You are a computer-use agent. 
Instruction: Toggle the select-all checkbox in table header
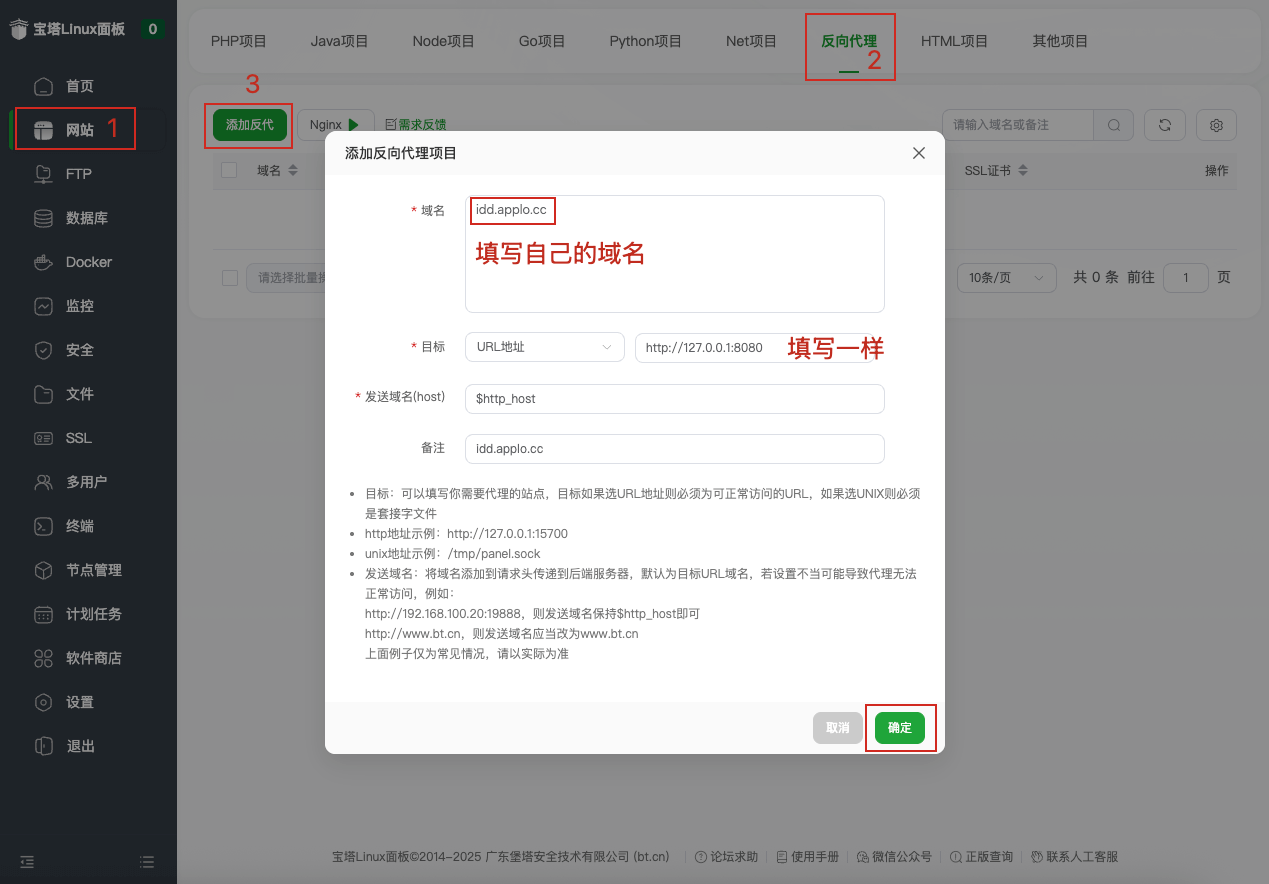229,170
